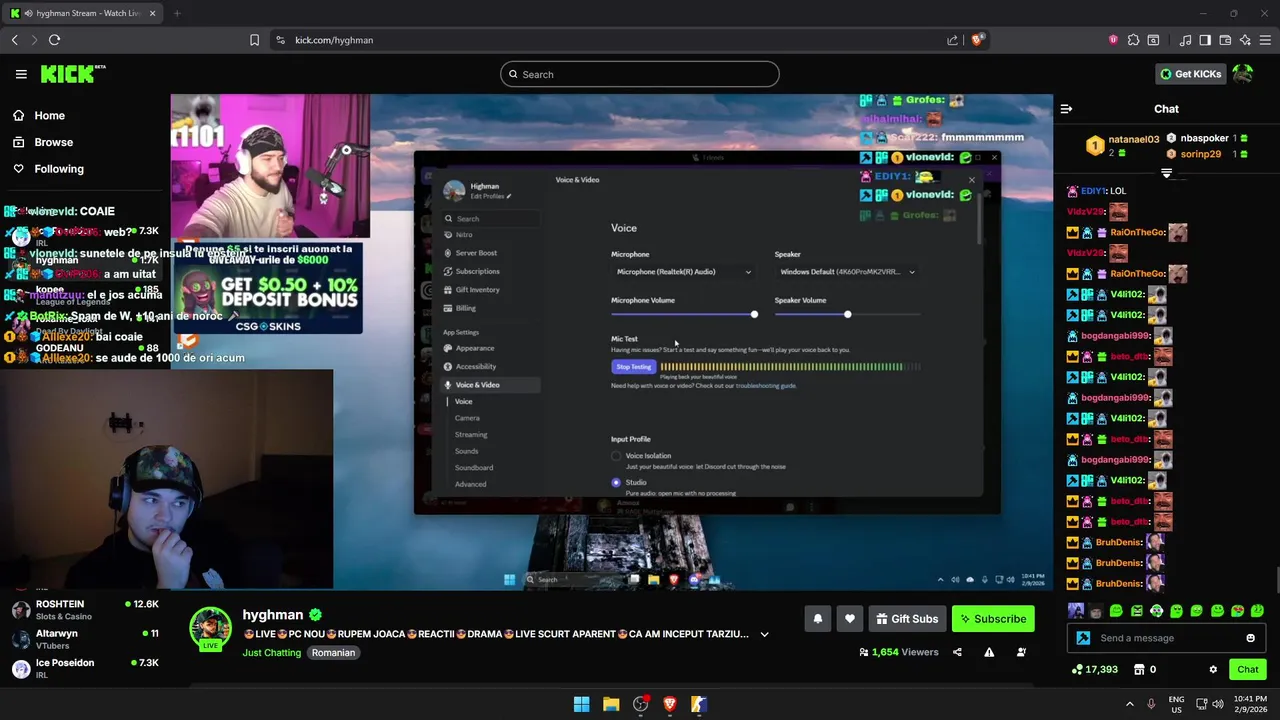Open Leo AI sparkle icon in toolbar
The width and height of the screenshot is (1280, 720).
tap(1245, 40)
